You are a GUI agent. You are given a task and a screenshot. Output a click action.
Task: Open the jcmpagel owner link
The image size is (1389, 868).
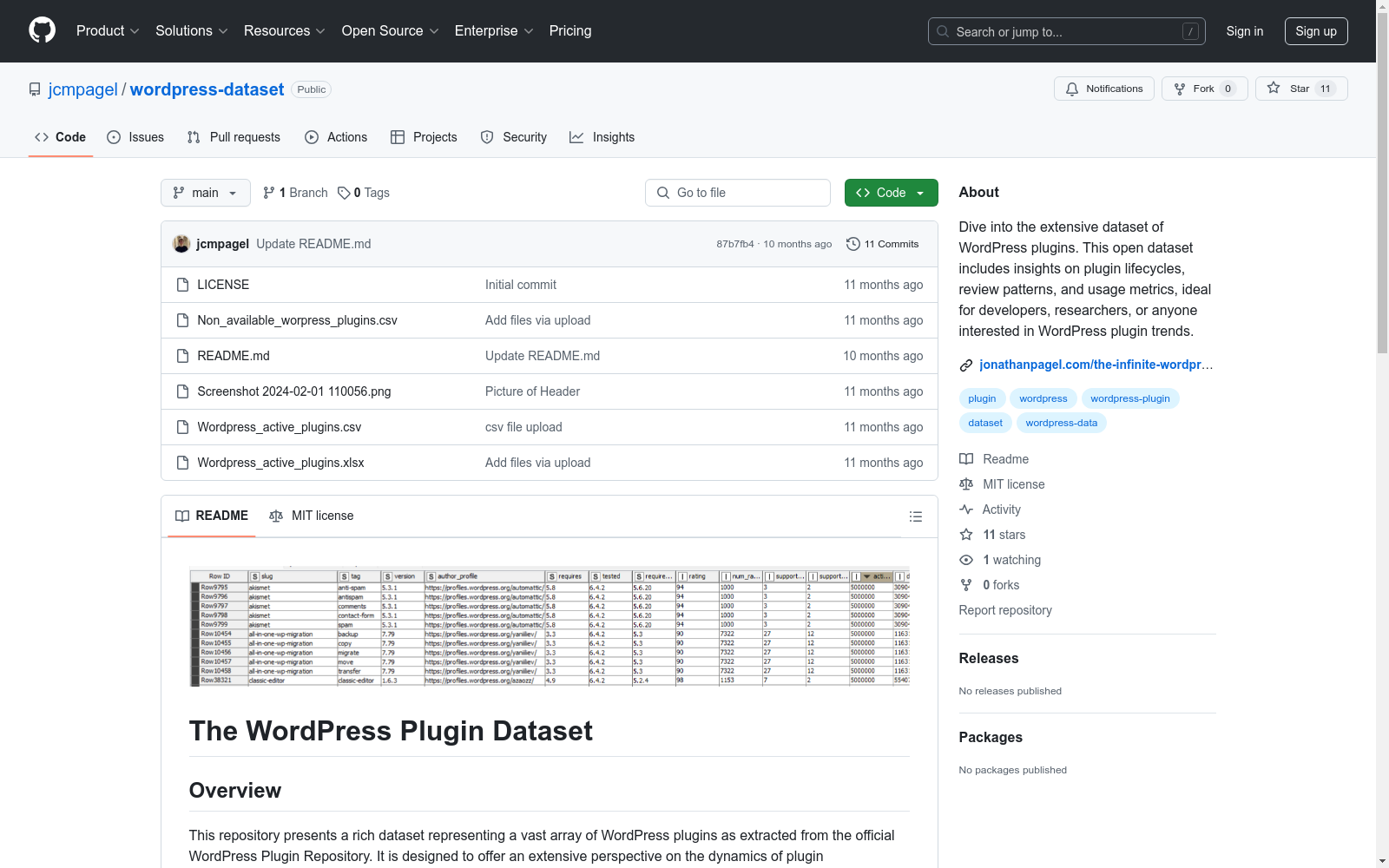[83, 89]
